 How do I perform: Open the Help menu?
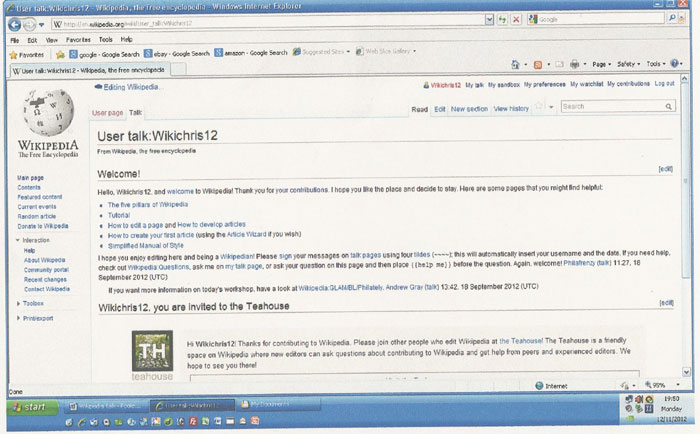point(126,39)
